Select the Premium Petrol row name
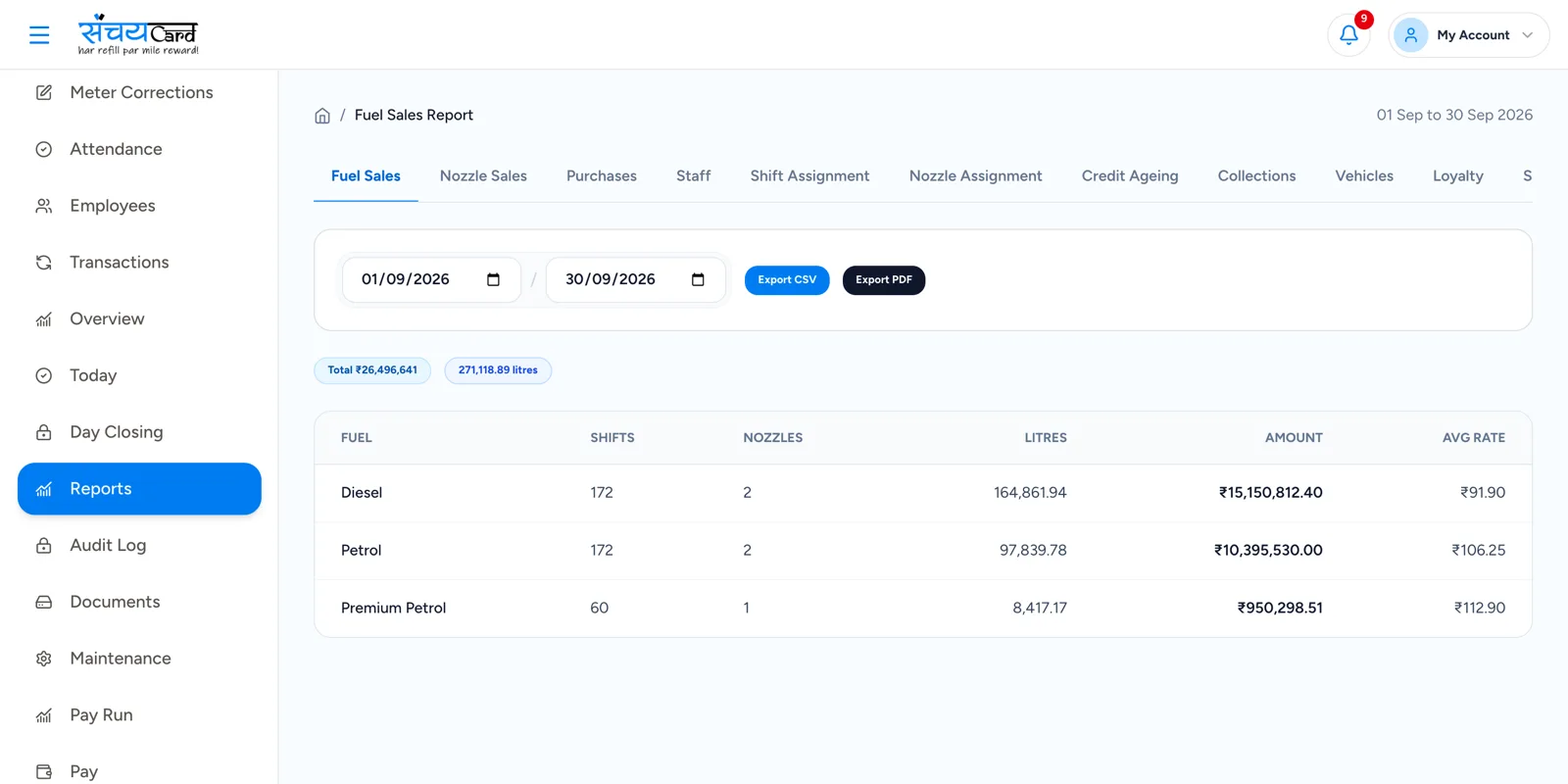 pos(393,609)
